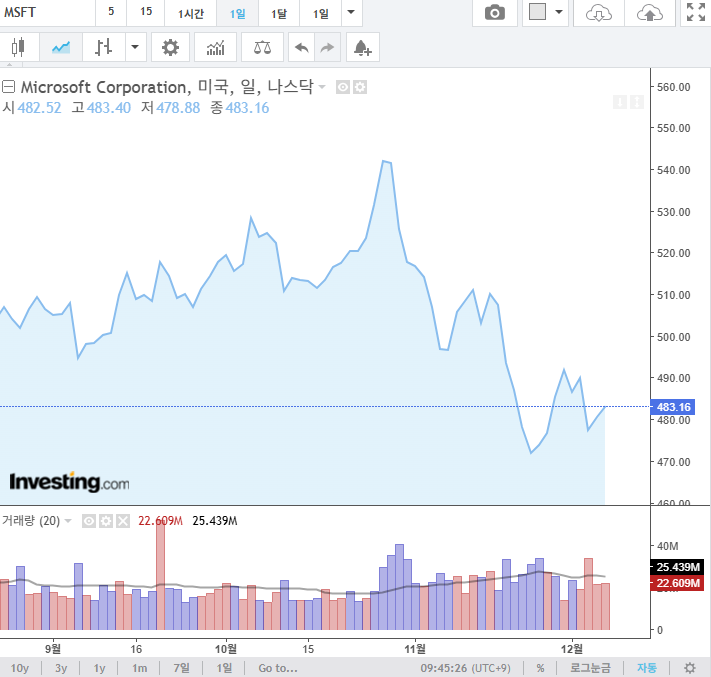Hide the Microsoft Corporation series using eye icon
The height and width of the screenshot is (677, 711).
coord(343,88)
